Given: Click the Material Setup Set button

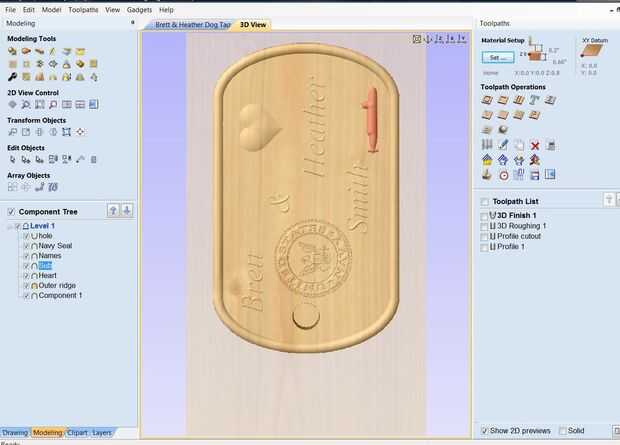Looking at the screenshot, I should [x=498, y=57].
